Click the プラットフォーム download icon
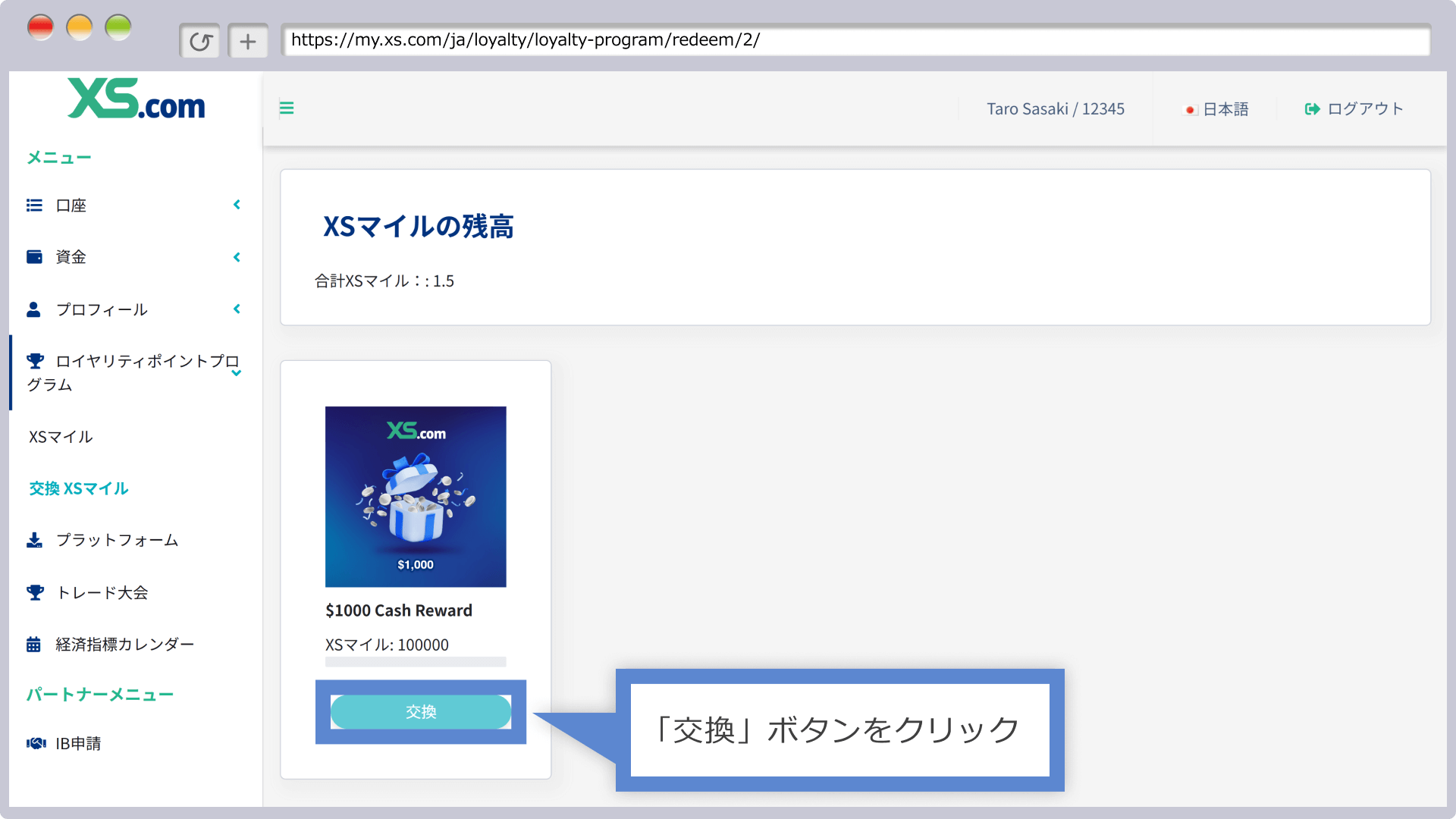 34,540
